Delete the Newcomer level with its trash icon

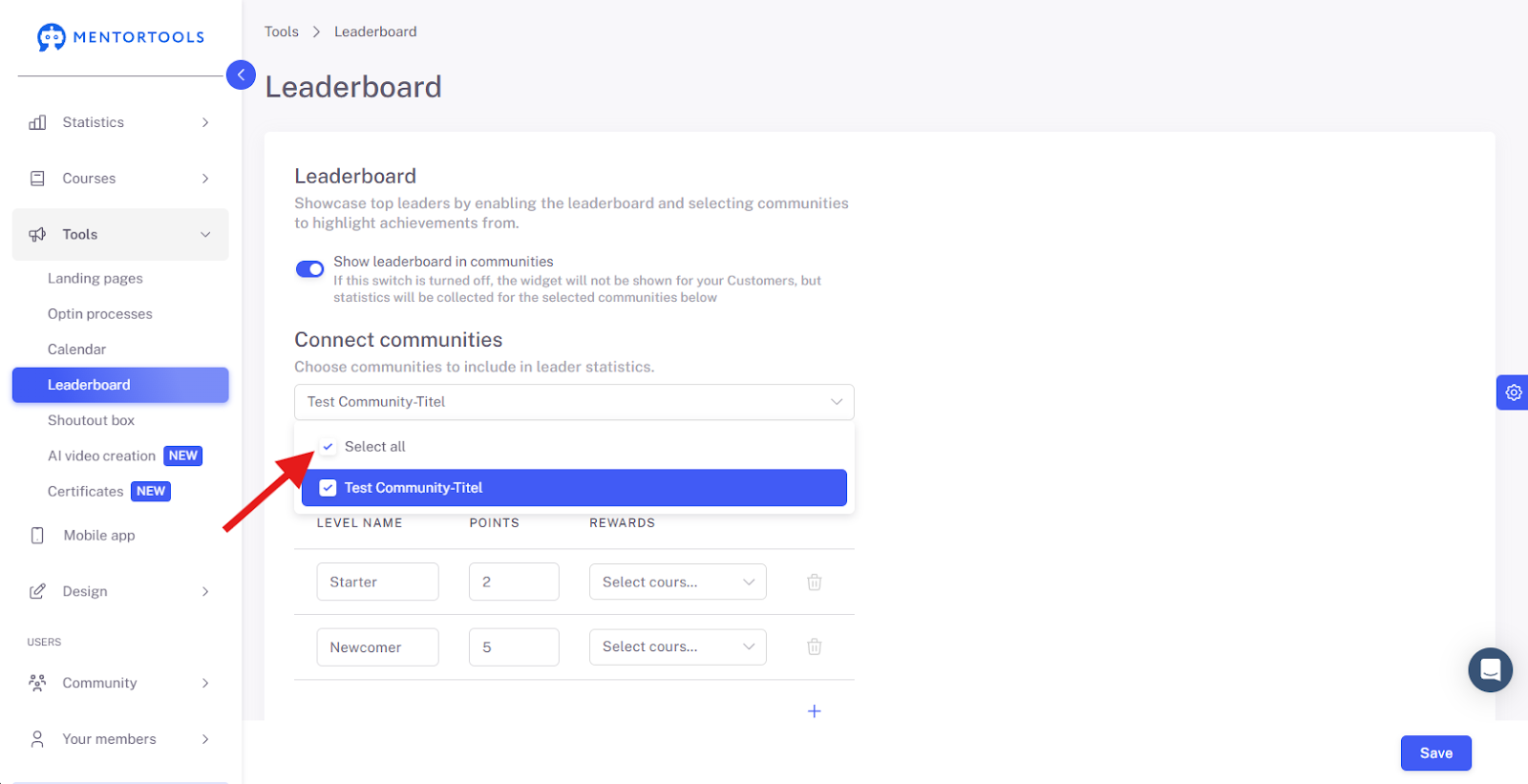pos(815,646)
